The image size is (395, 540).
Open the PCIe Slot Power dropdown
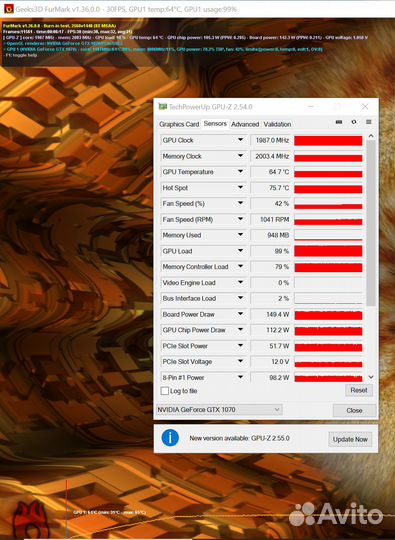click(x=240, y=346)
